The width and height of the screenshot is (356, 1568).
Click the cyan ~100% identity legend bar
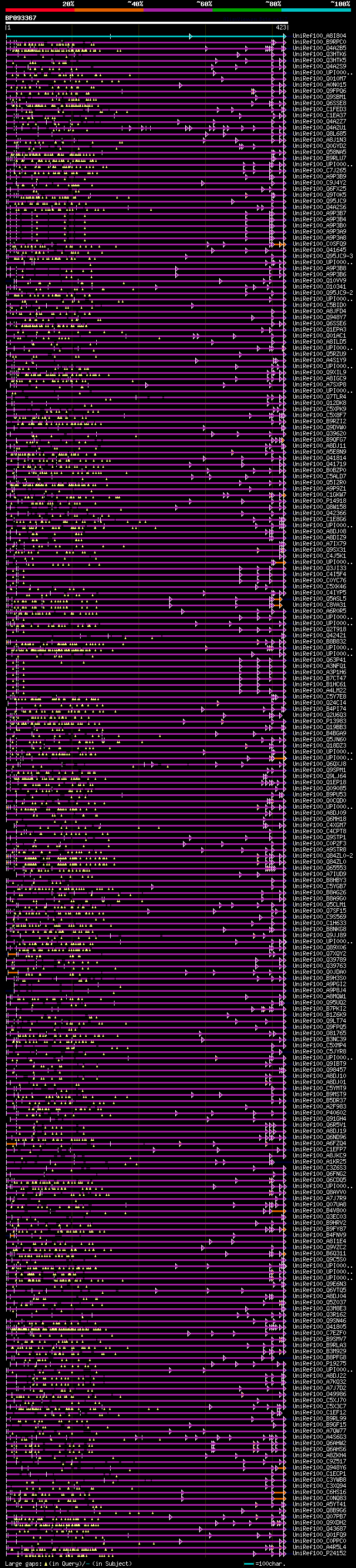pos(316,10)
